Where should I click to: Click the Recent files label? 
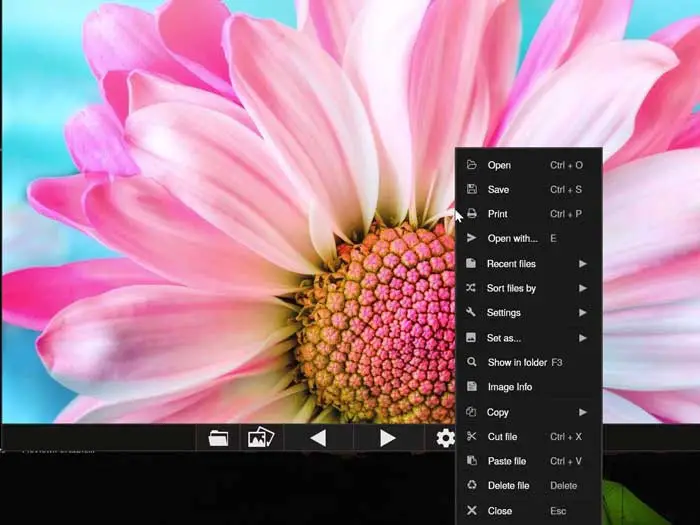click(511, 264)
